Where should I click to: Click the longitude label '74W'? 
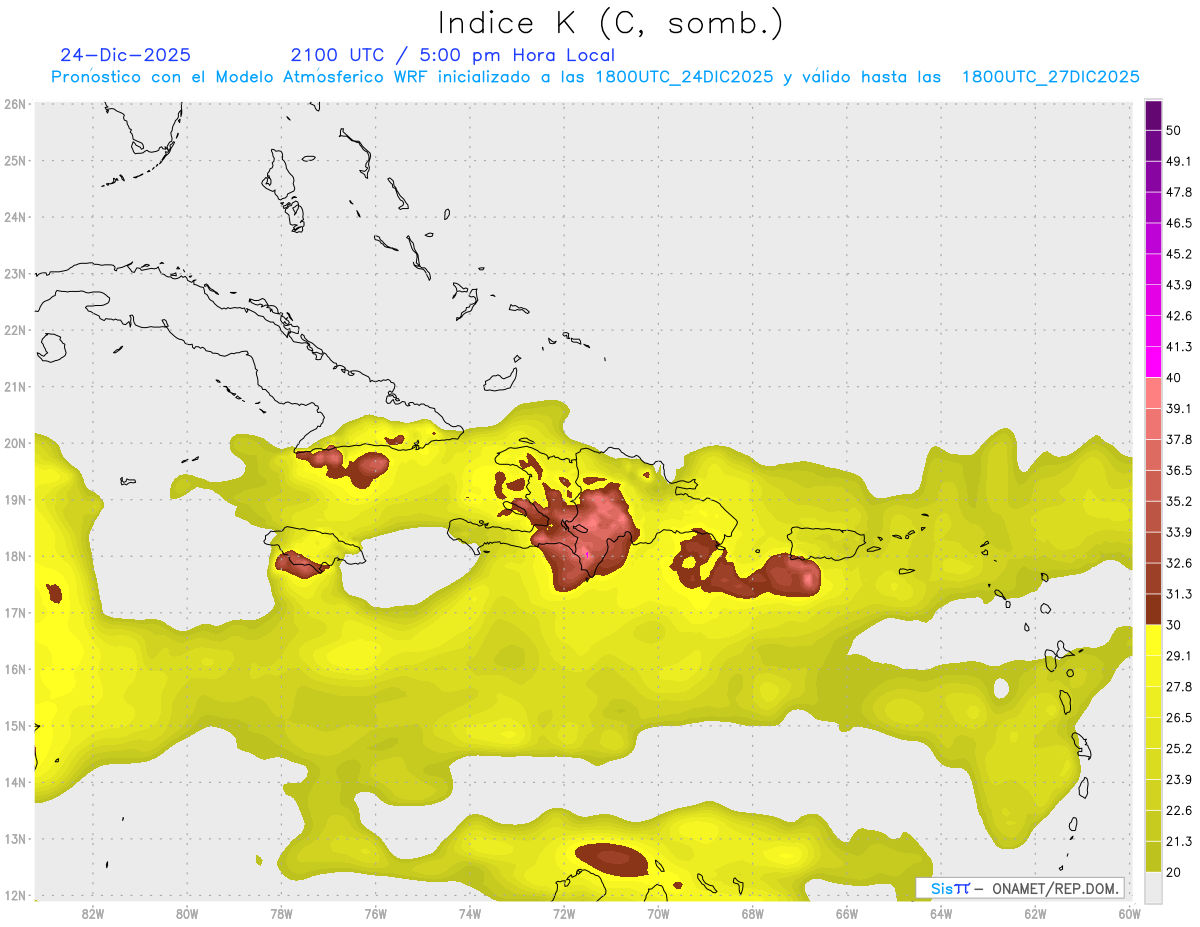pyautogui.click(x=470, y=913)
